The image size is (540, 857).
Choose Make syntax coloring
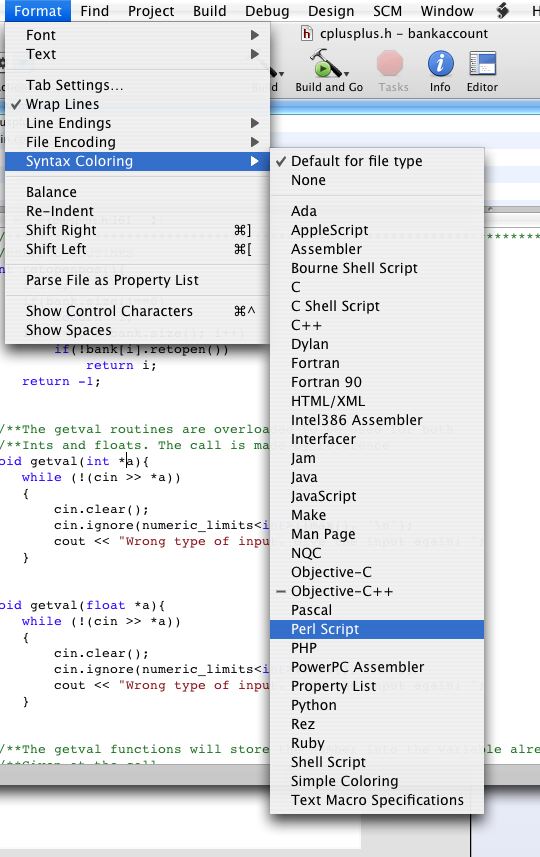pos(377,515)
